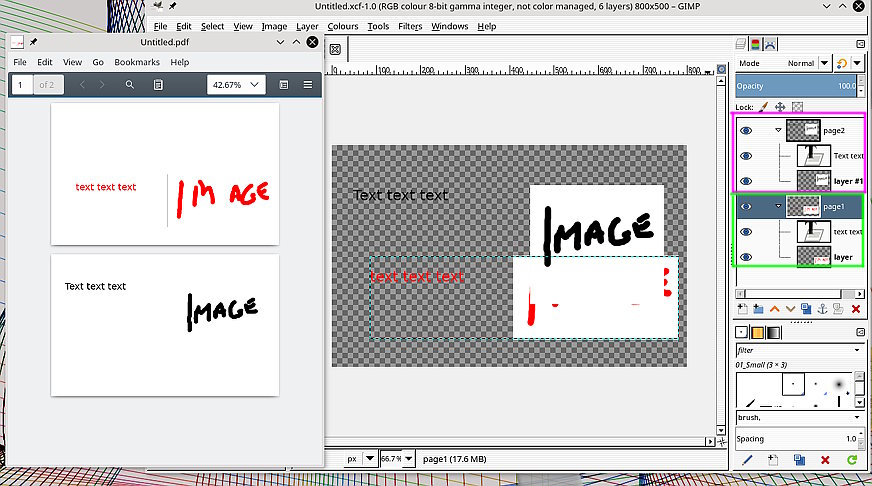Open the Bookmarks menu in PDF viewer
The image size is (872, 486).
pos(136,62)
